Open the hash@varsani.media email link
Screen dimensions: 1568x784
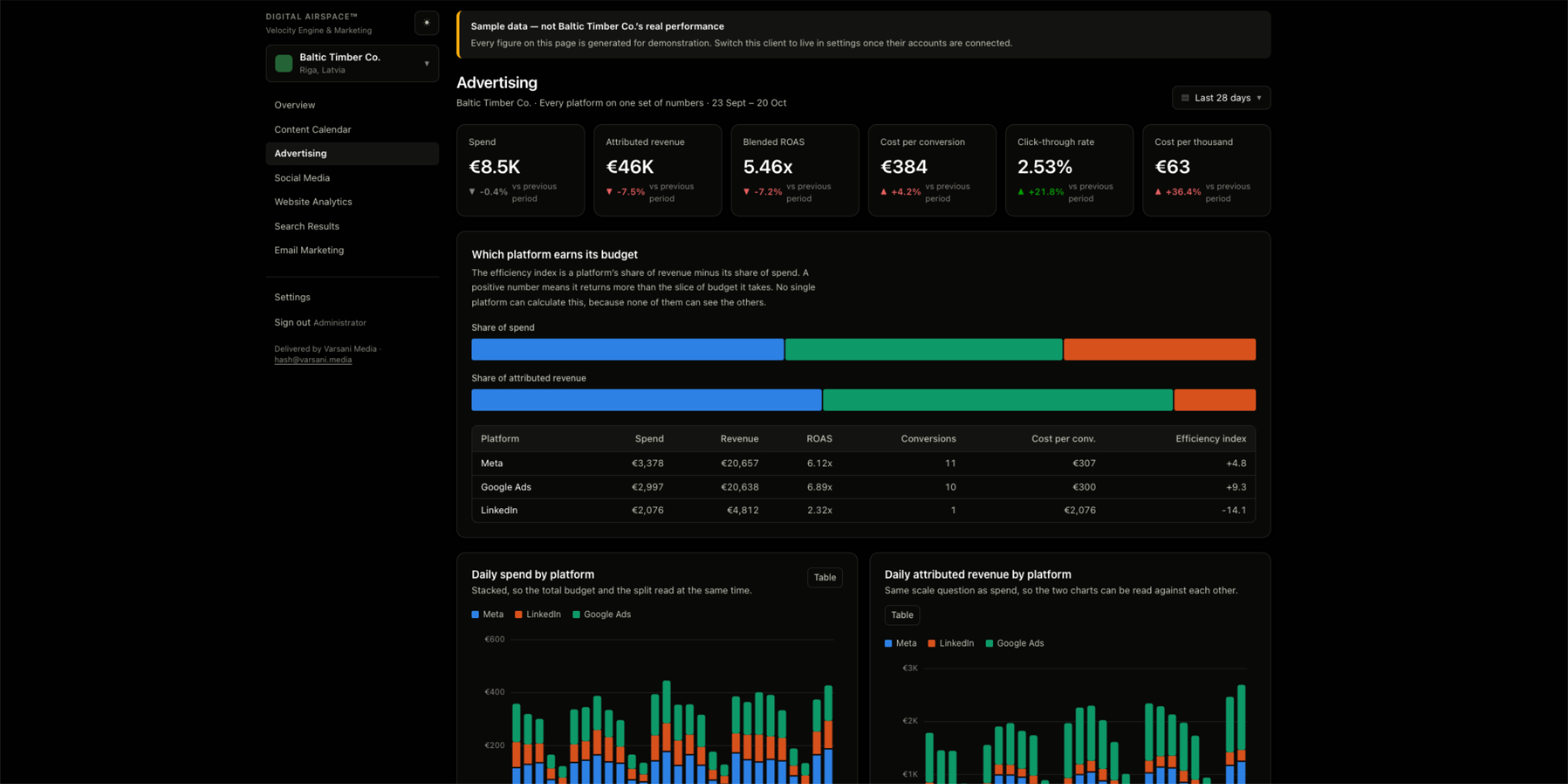point(313,360)
